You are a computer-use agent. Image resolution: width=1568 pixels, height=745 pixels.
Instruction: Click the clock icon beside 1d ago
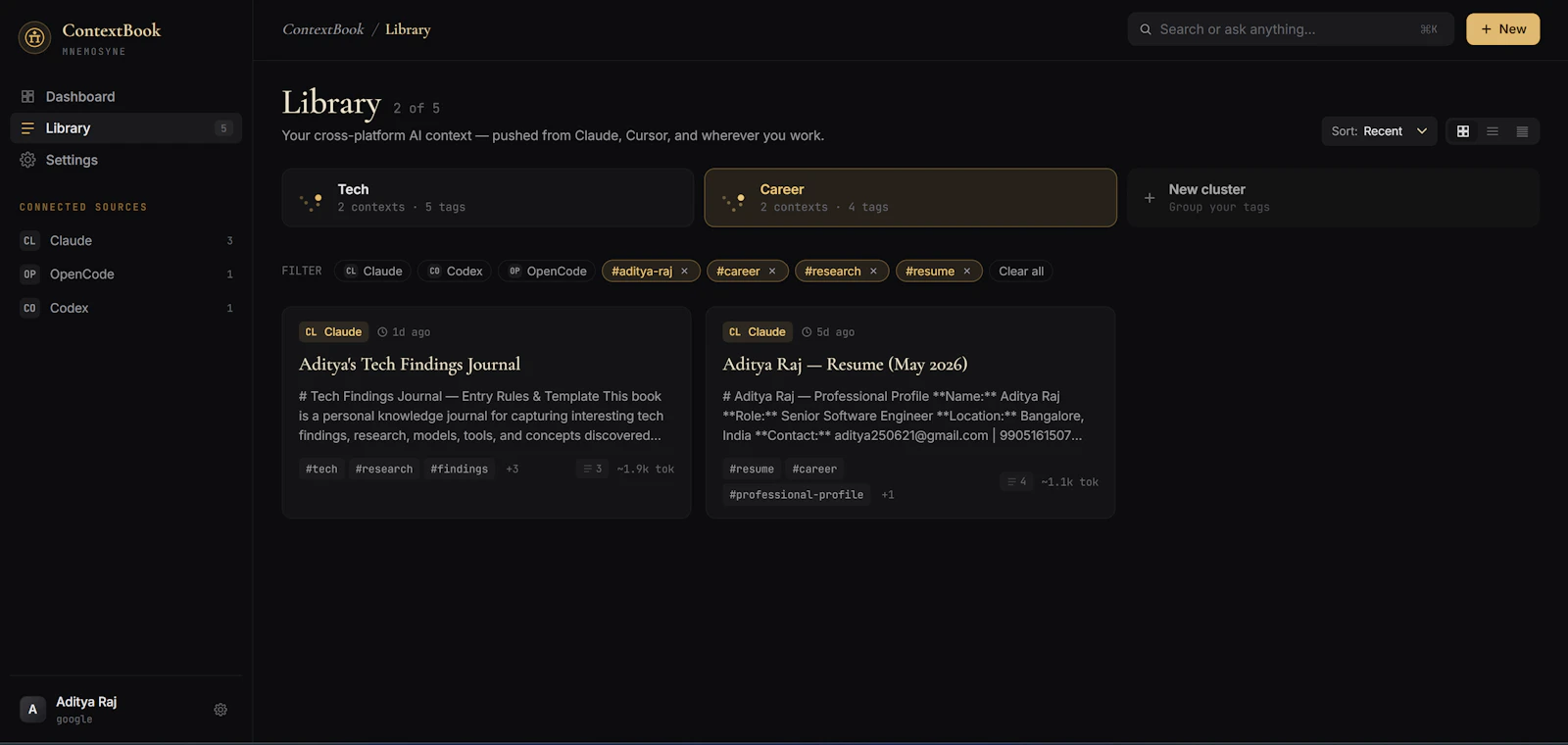[382, 332]
